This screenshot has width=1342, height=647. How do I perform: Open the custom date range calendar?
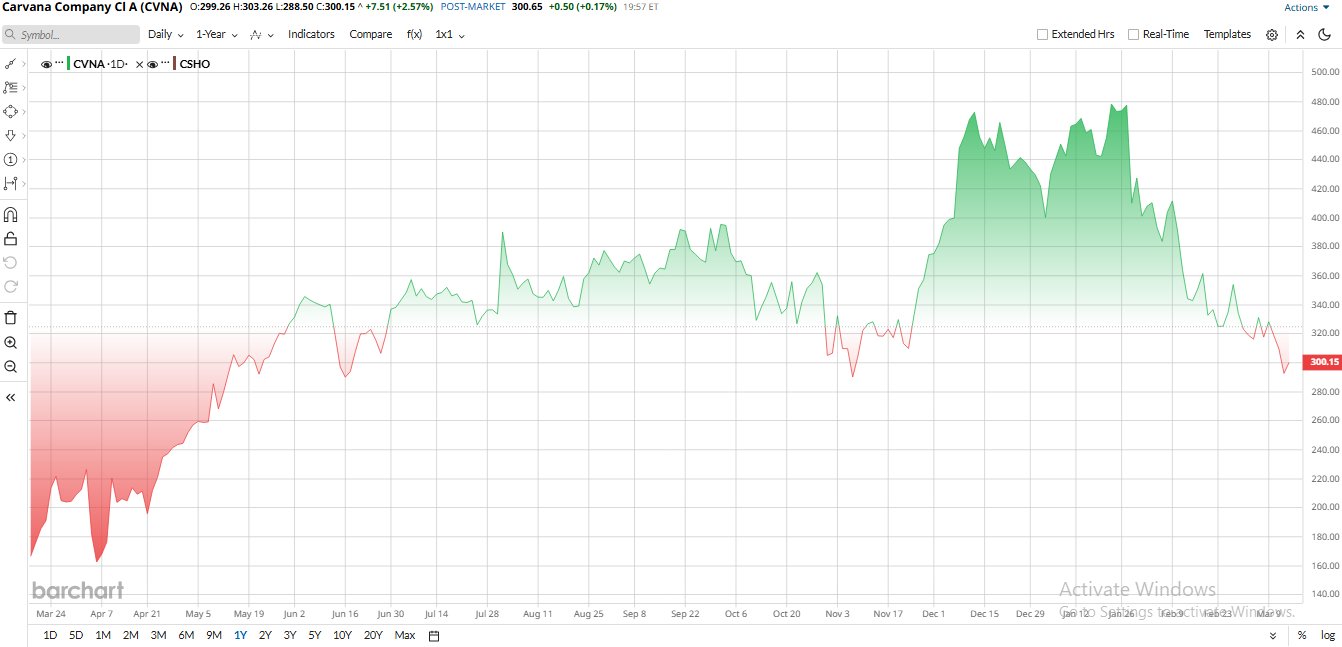coord(434,635)
